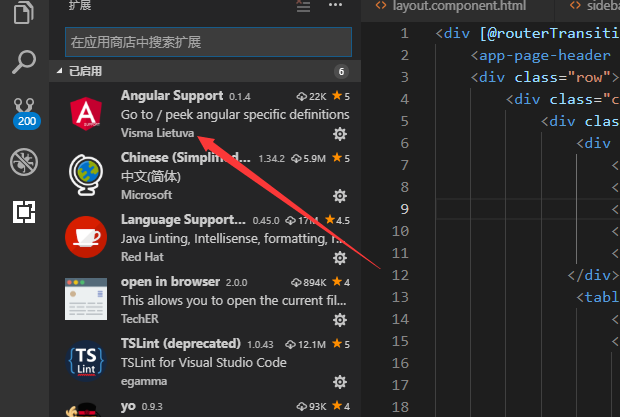Click the Angular Support extension logo
The width and height of the screenshot is (620, 417).
pyautogui.click(x=86, y=114)
